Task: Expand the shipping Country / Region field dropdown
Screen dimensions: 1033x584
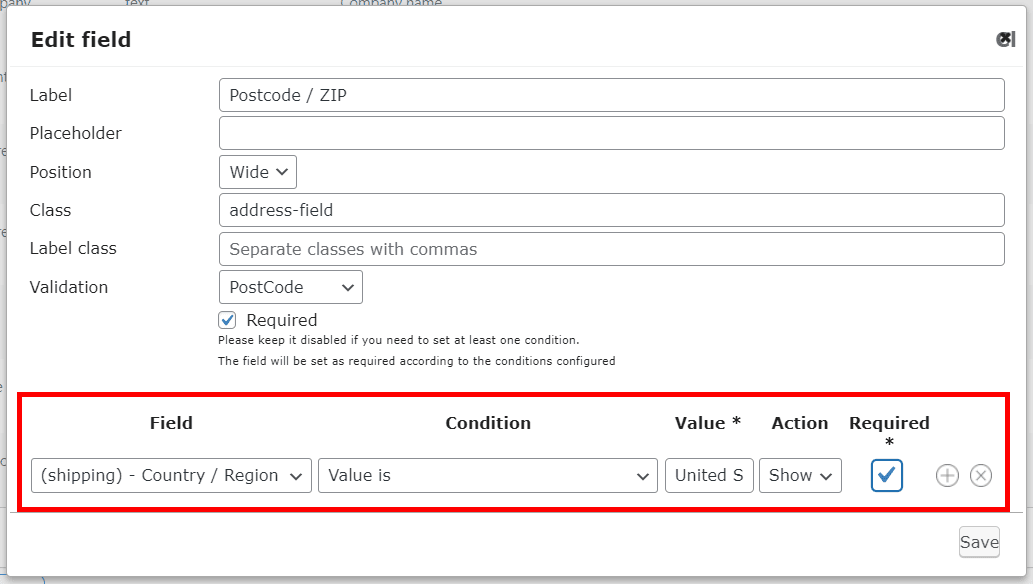Action: pos(171,476)
